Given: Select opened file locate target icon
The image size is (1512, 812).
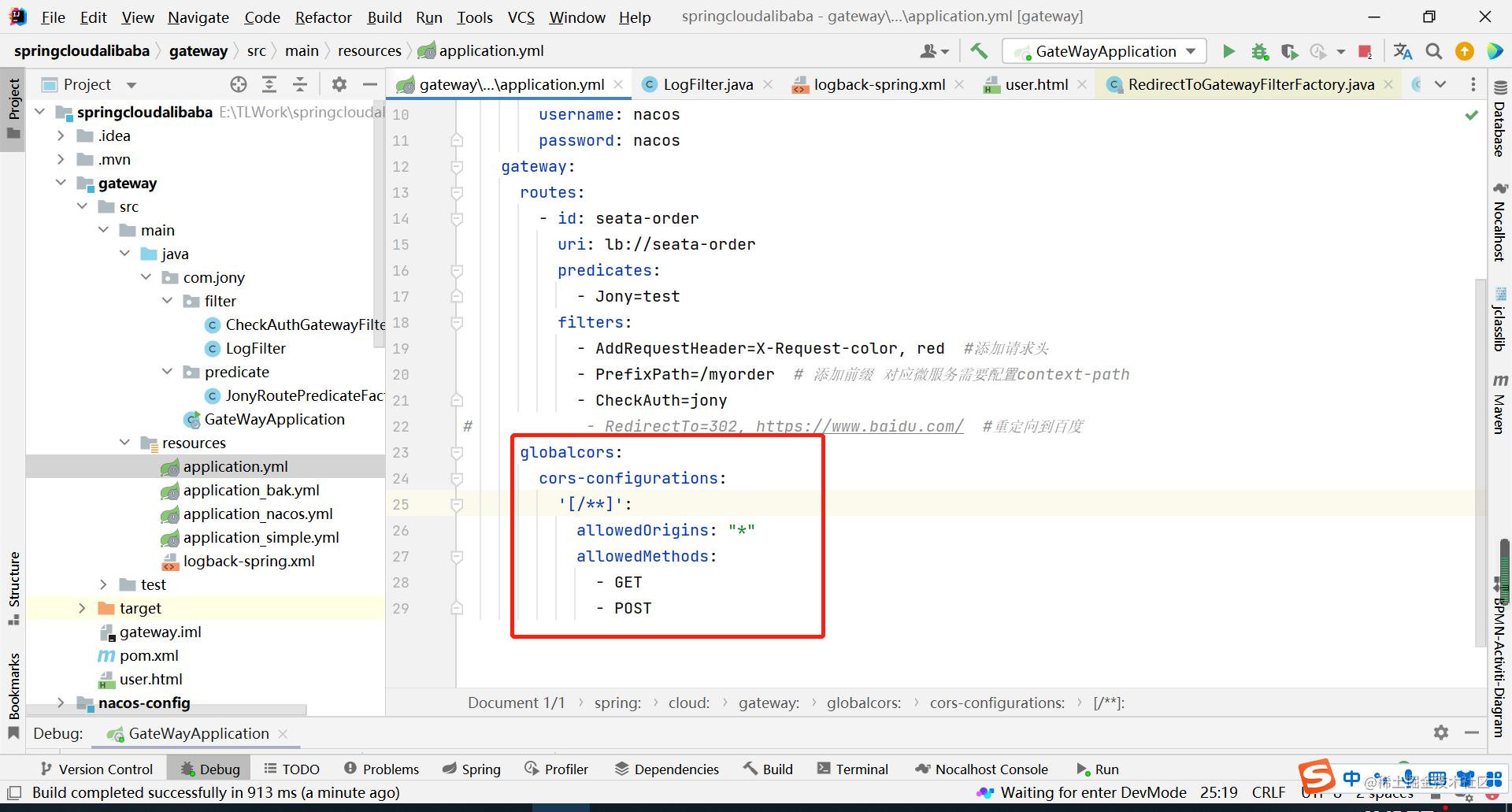Looking at the screenshot, I should [239, 84].
